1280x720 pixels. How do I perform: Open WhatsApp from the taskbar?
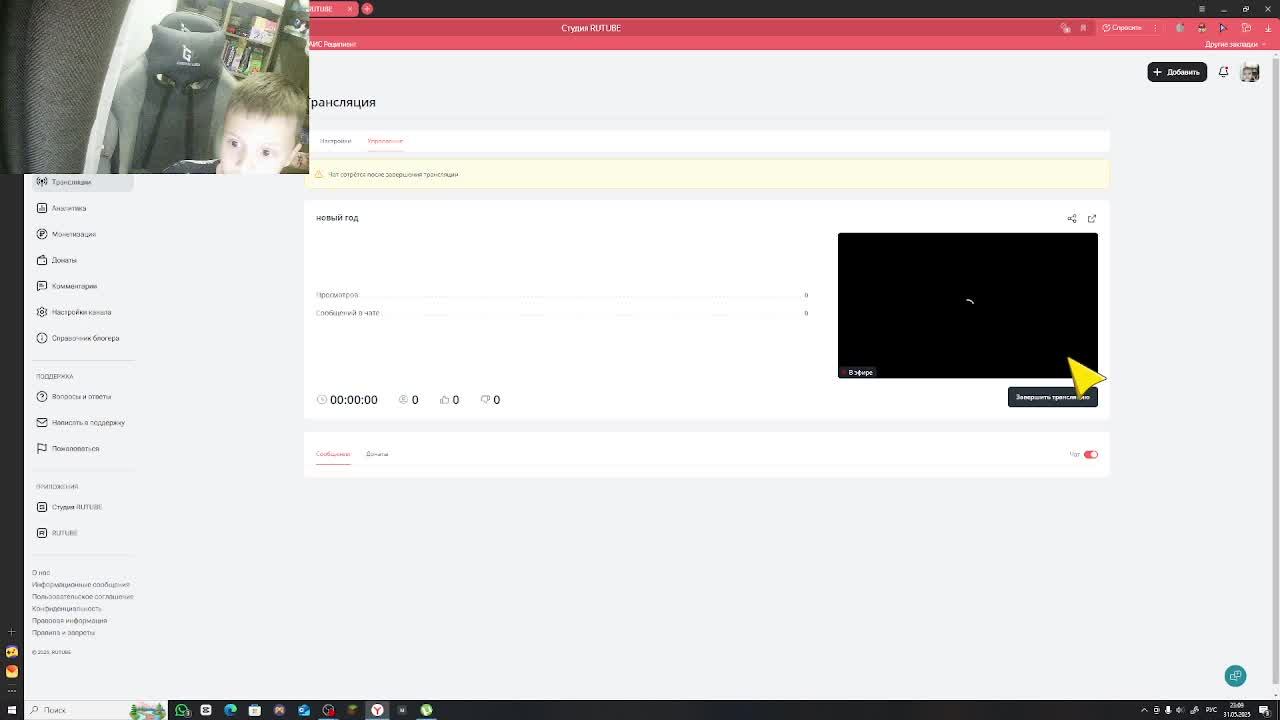[x=182, y=710]
